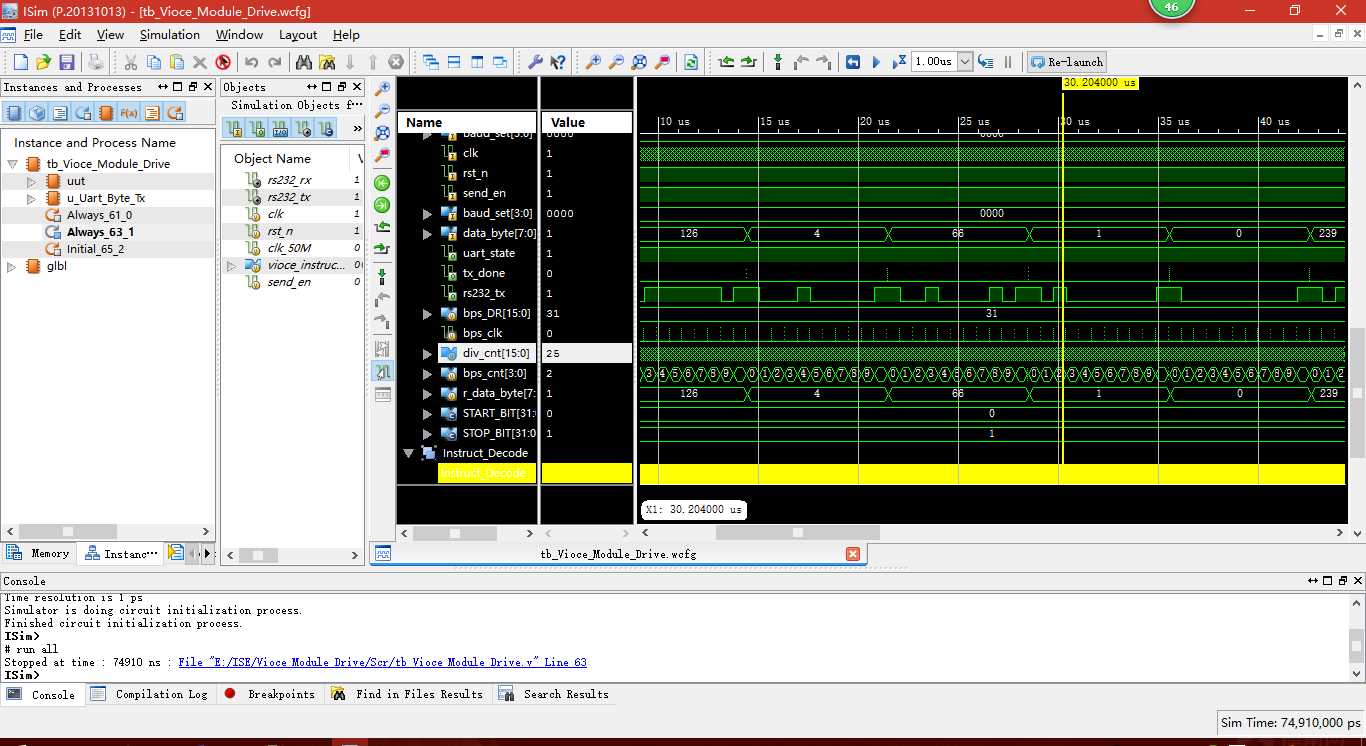Image resolution: width=1366 pixels, height=746 pixels.
Task: Click the Paste toolbar icon
Action: tap(177, 62)
